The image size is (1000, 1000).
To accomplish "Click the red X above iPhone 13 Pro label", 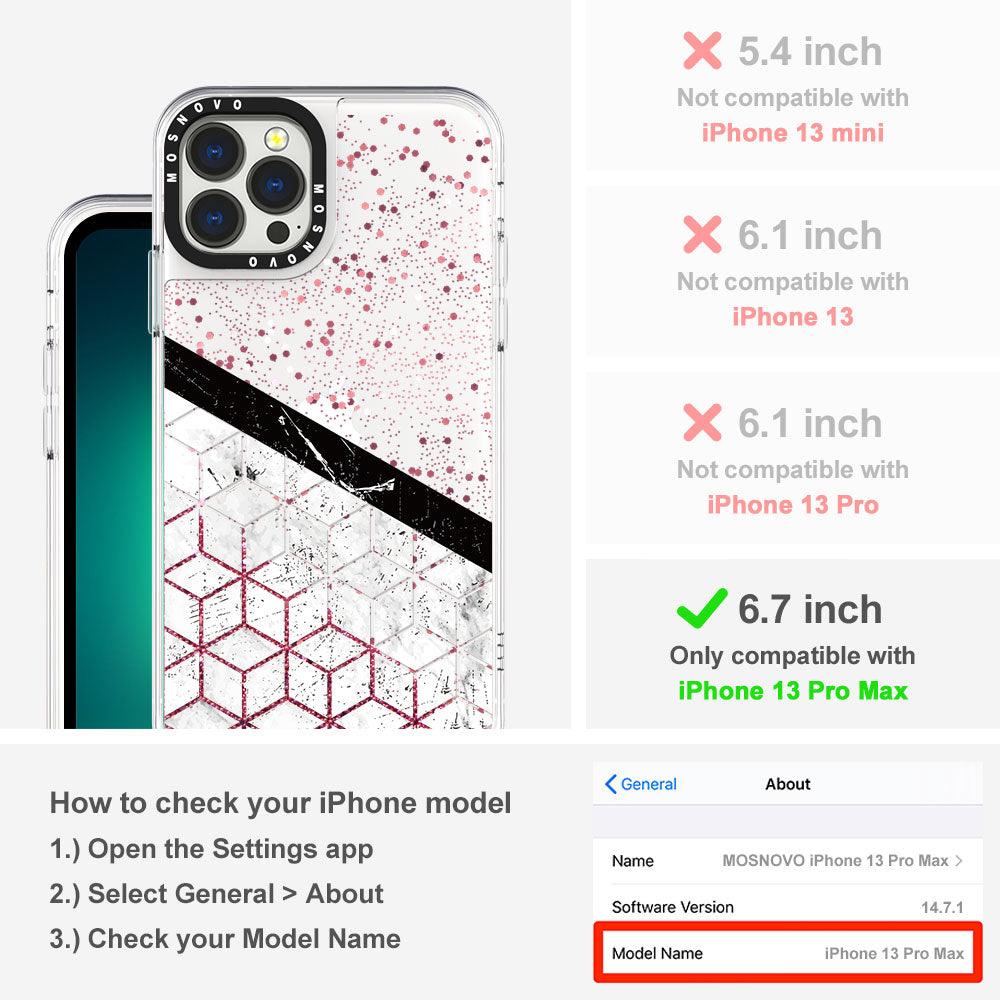I will coord(702,422).
